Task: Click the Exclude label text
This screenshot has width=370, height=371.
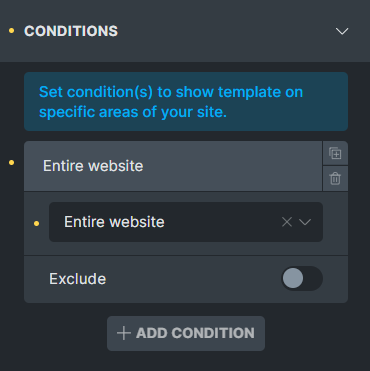Action: tap(77, 279)
